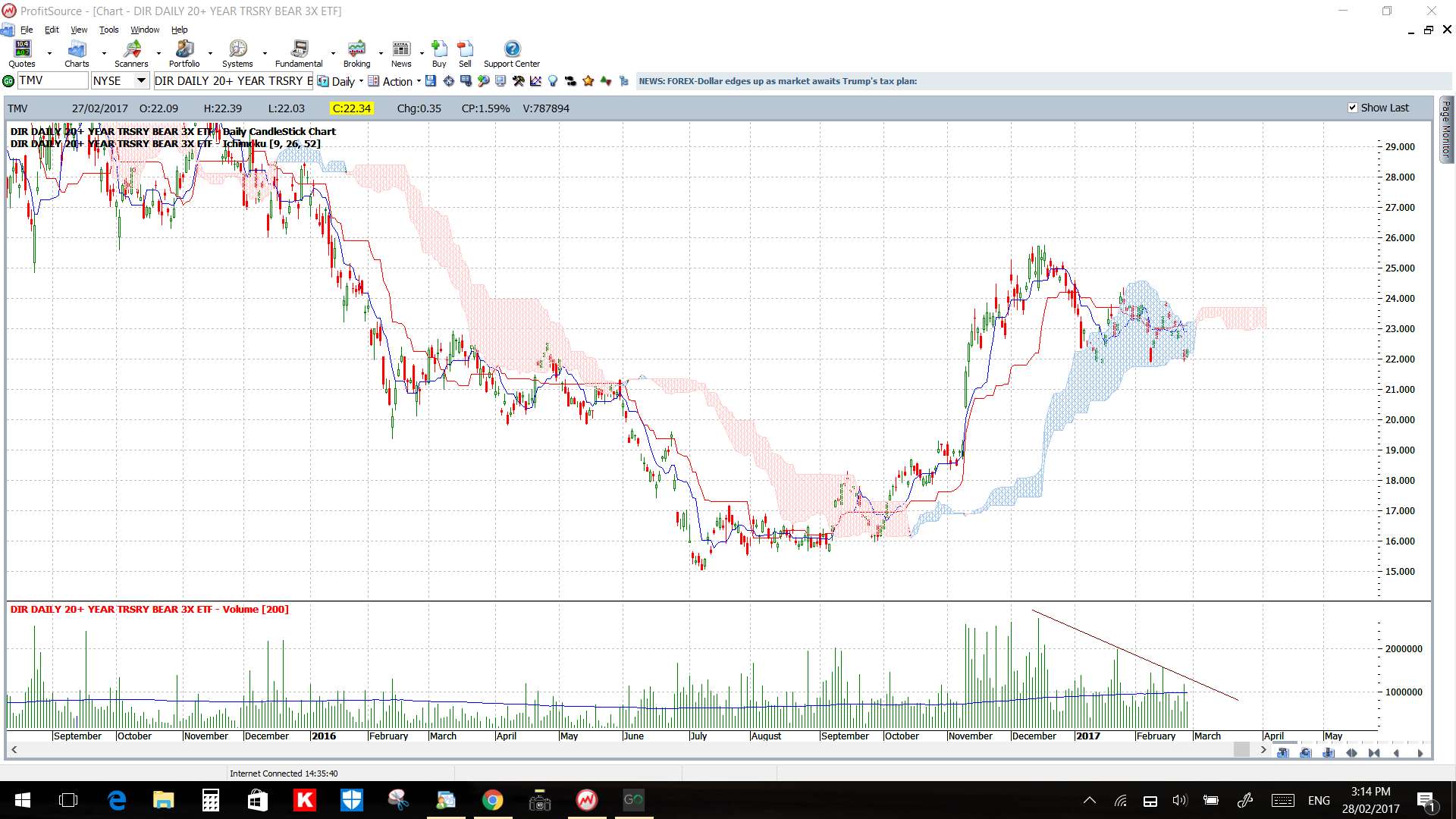Click the T chart tool icon
The height and width of the screenshot is (819, 1456).
pos(1283,753)
